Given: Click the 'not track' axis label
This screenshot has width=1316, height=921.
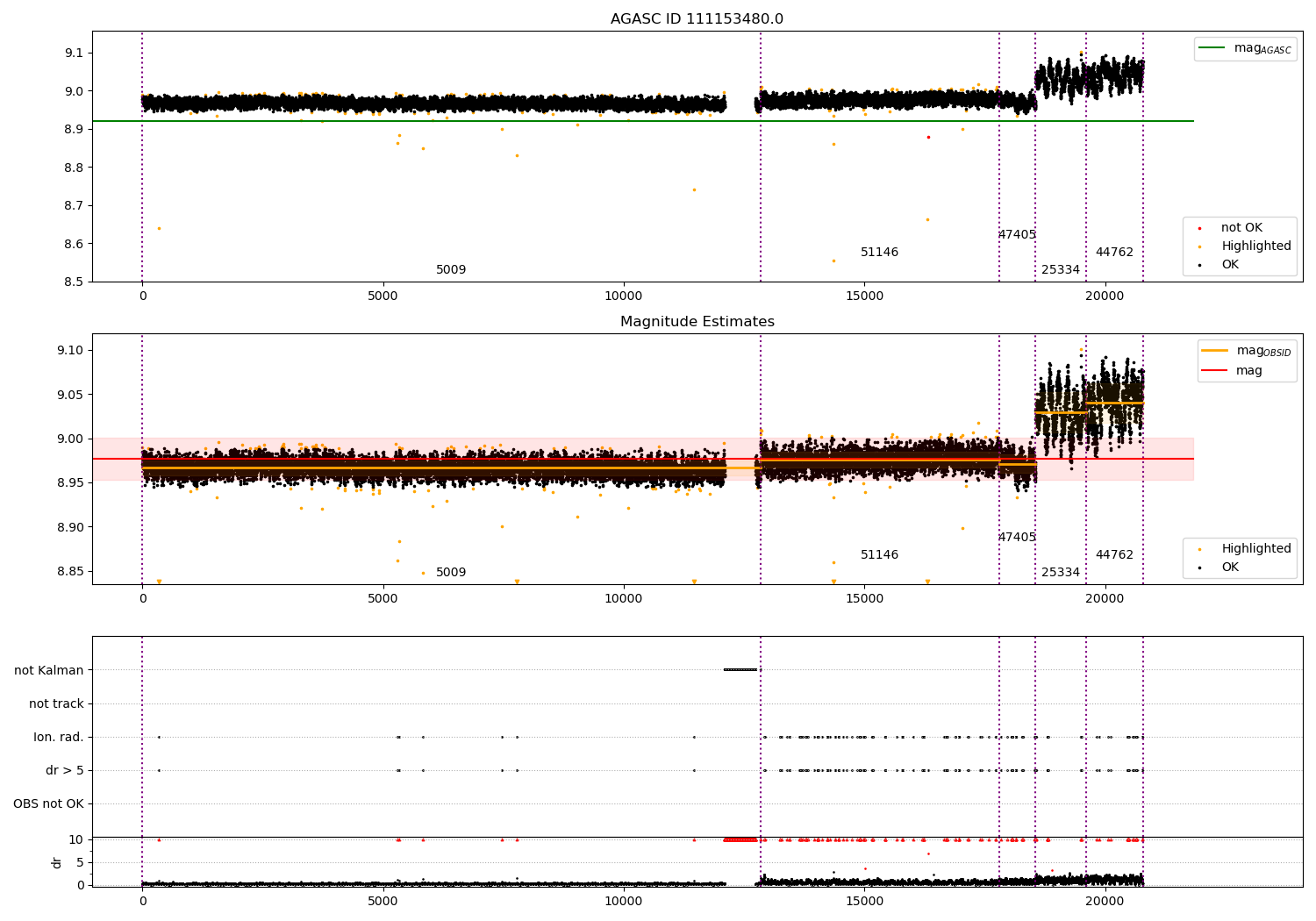Looking at the screenshot, I should (x=56, y=704).
